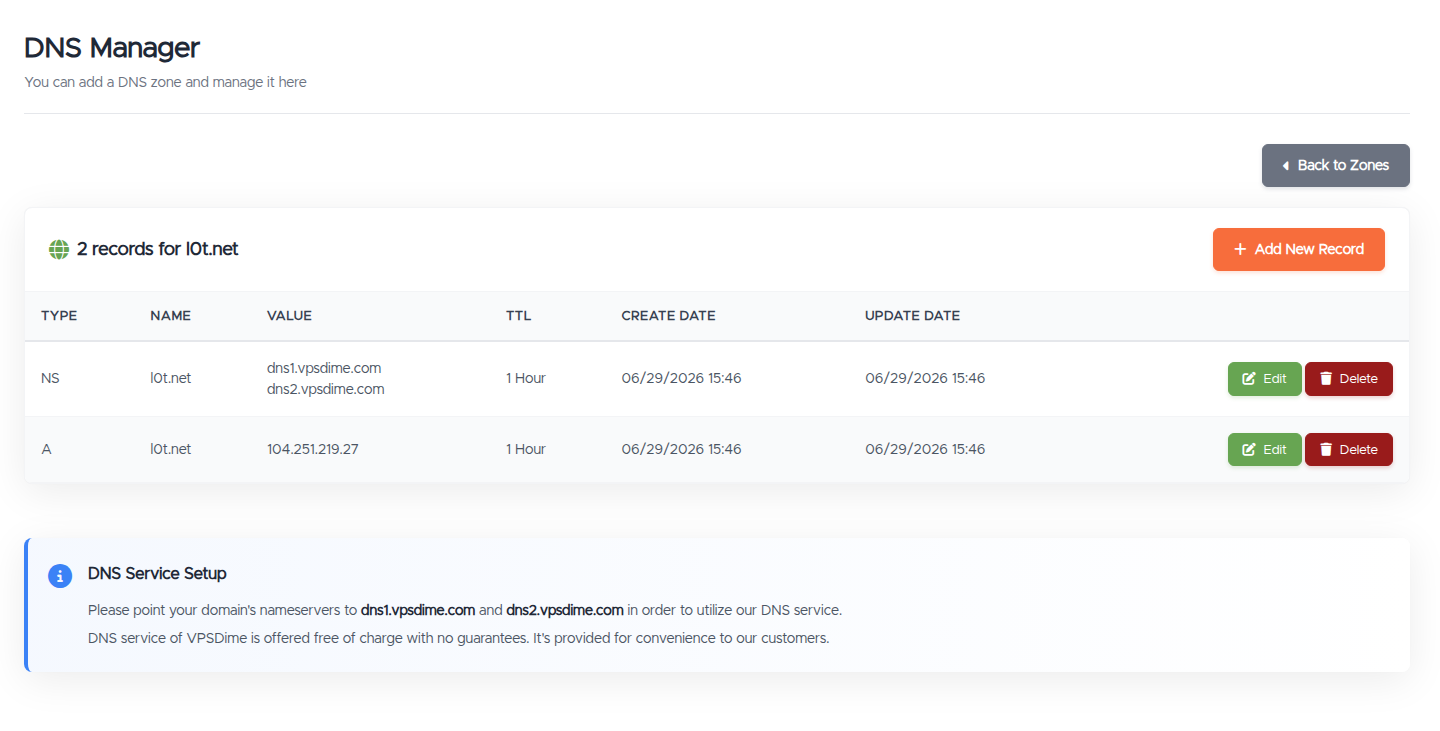Screen dimensions: 1440x731
Task: Click the 2 records for l0t.net heading
Action: pyautogui.click(x=158, y=249)
